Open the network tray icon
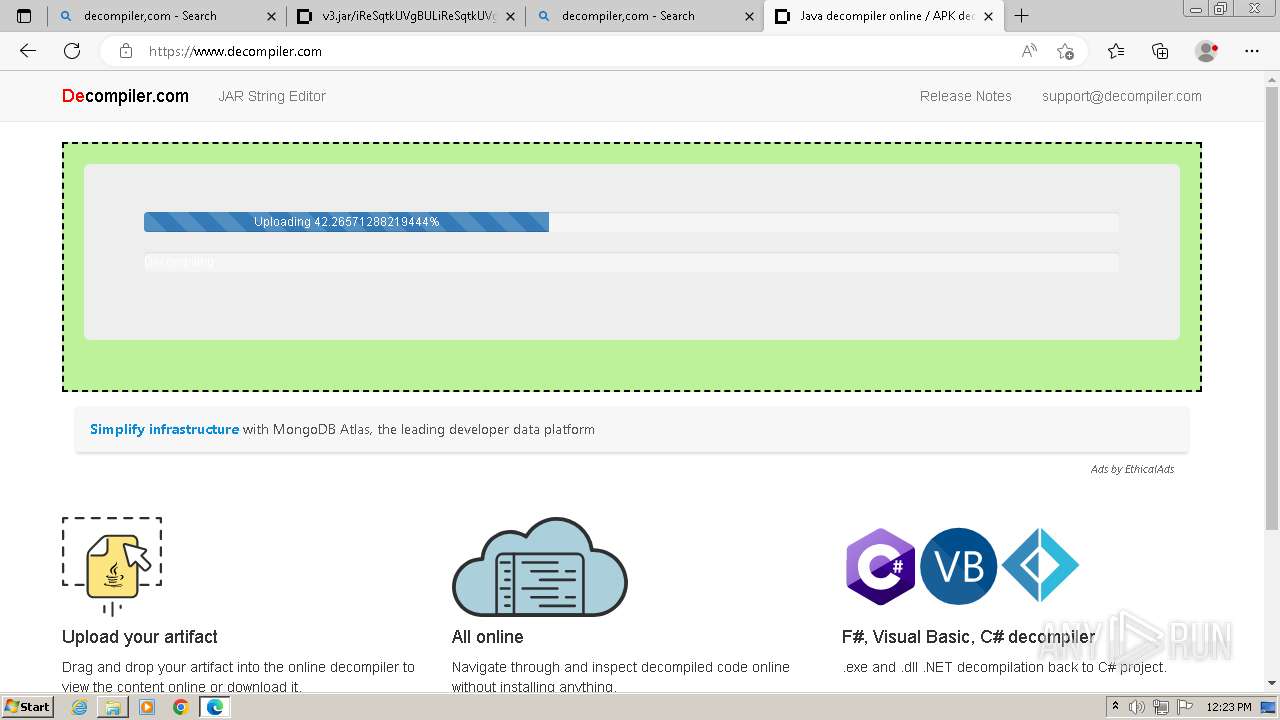Image resolution: width=1280 pixels, height=720 pixels. (x=1161, y=707)
